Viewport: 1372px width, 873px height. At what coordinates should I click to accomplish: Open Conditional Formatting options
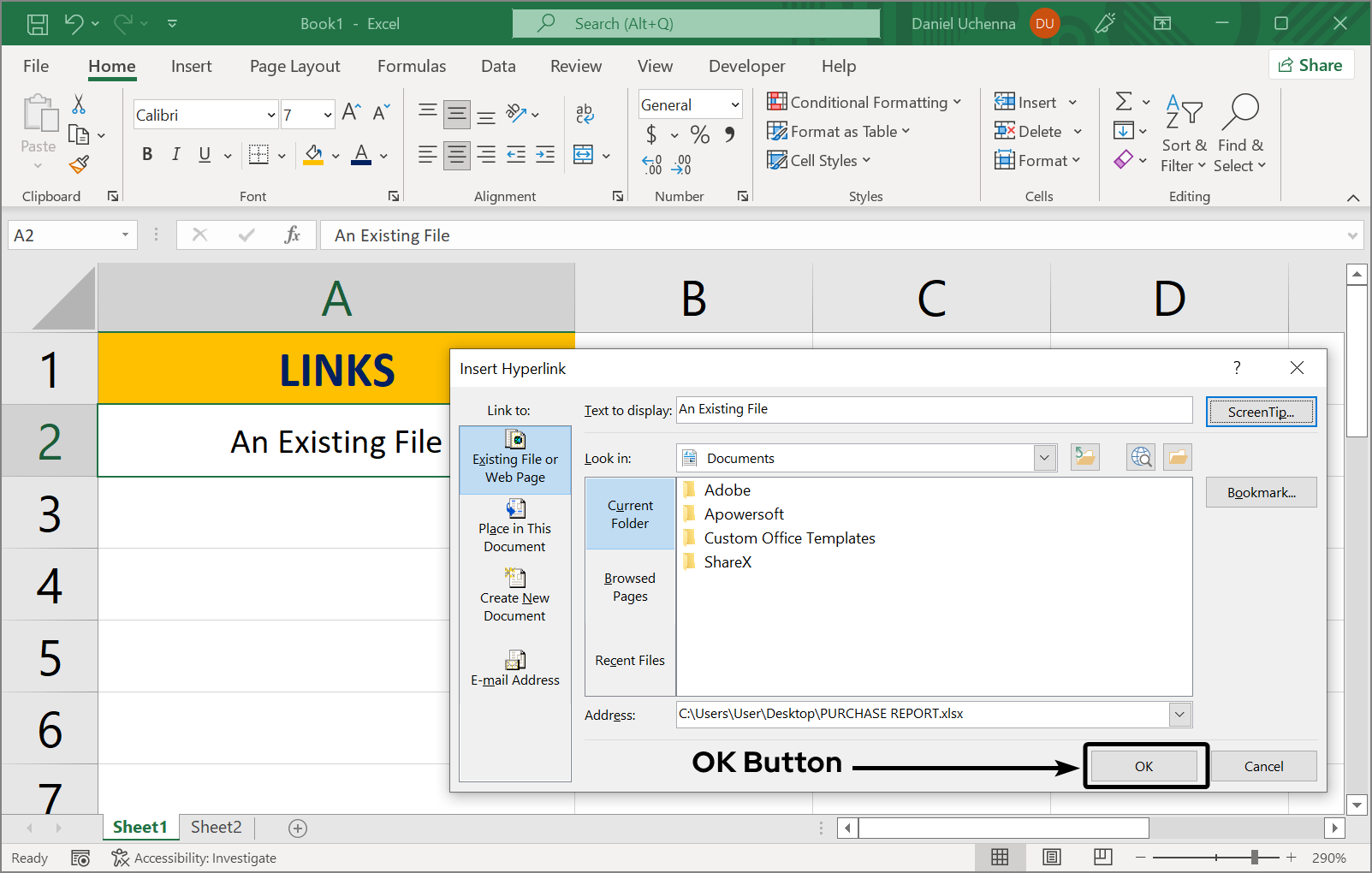click(865, 102)
